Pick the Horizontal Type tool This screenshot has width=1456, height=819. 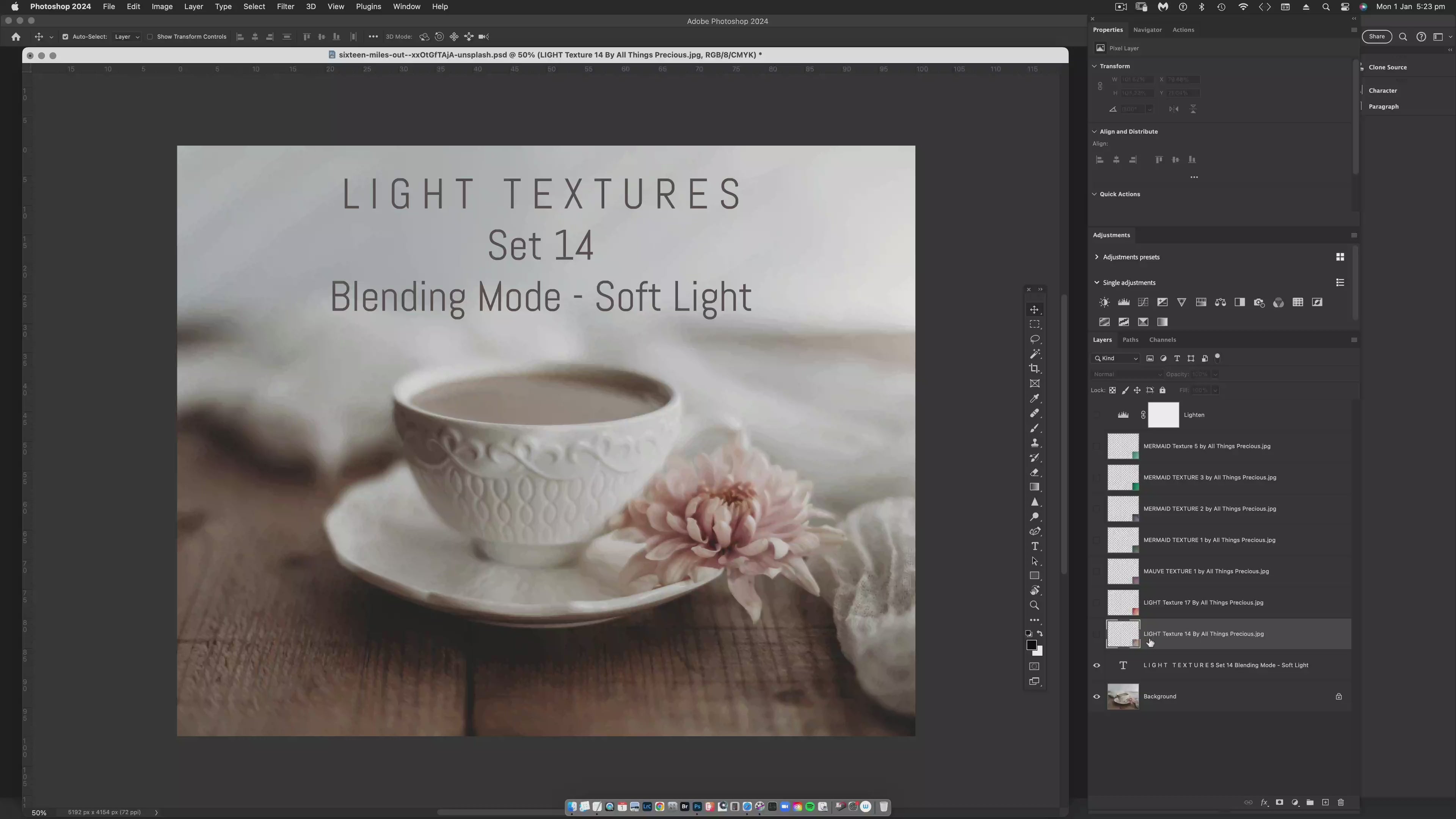pos(1034,546)
